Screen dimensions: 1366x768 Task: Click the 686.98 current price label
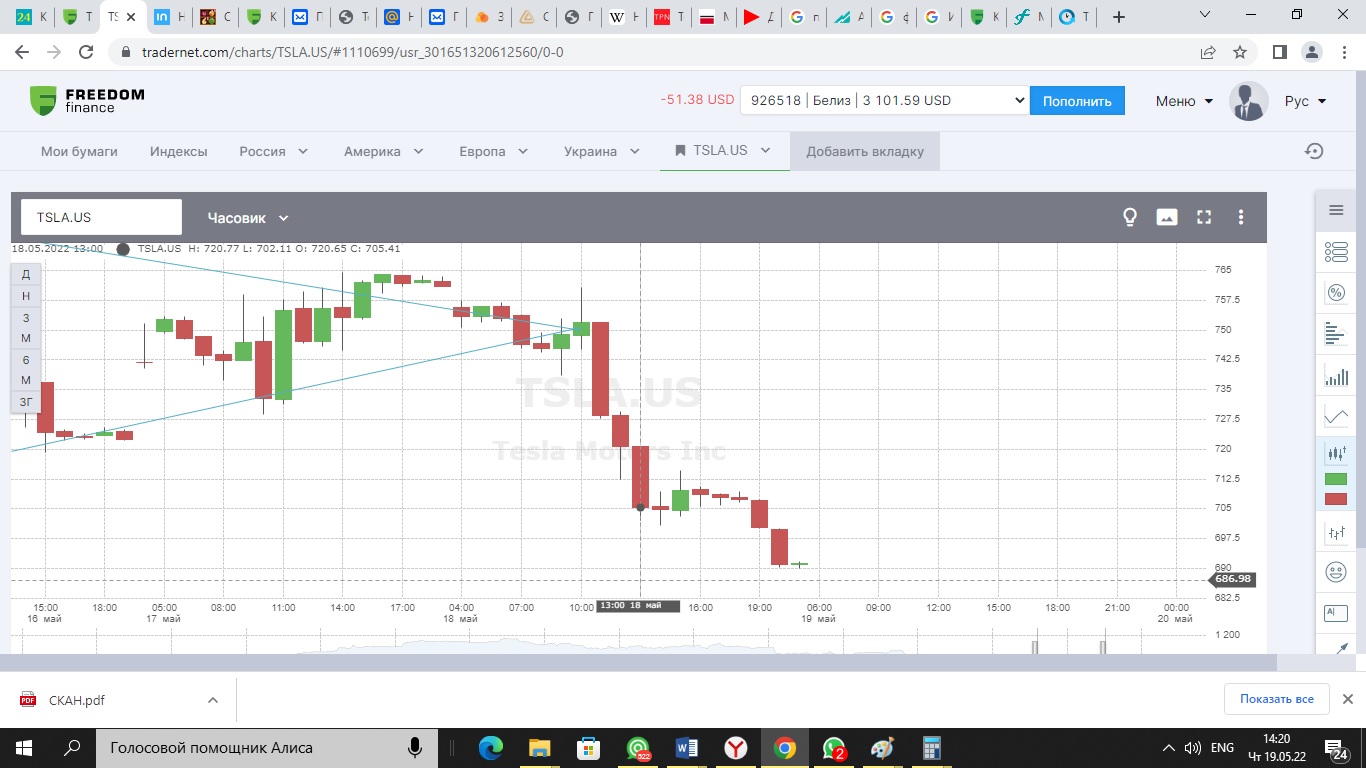coord(1233,579)
